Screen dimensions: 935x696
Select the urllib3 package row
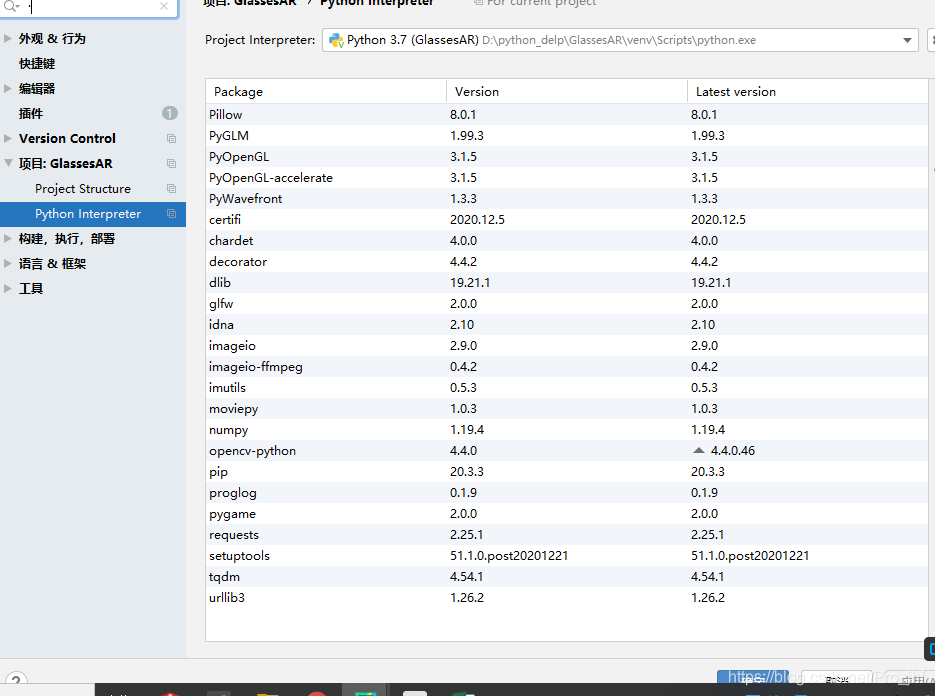click(x=567, y=598)
